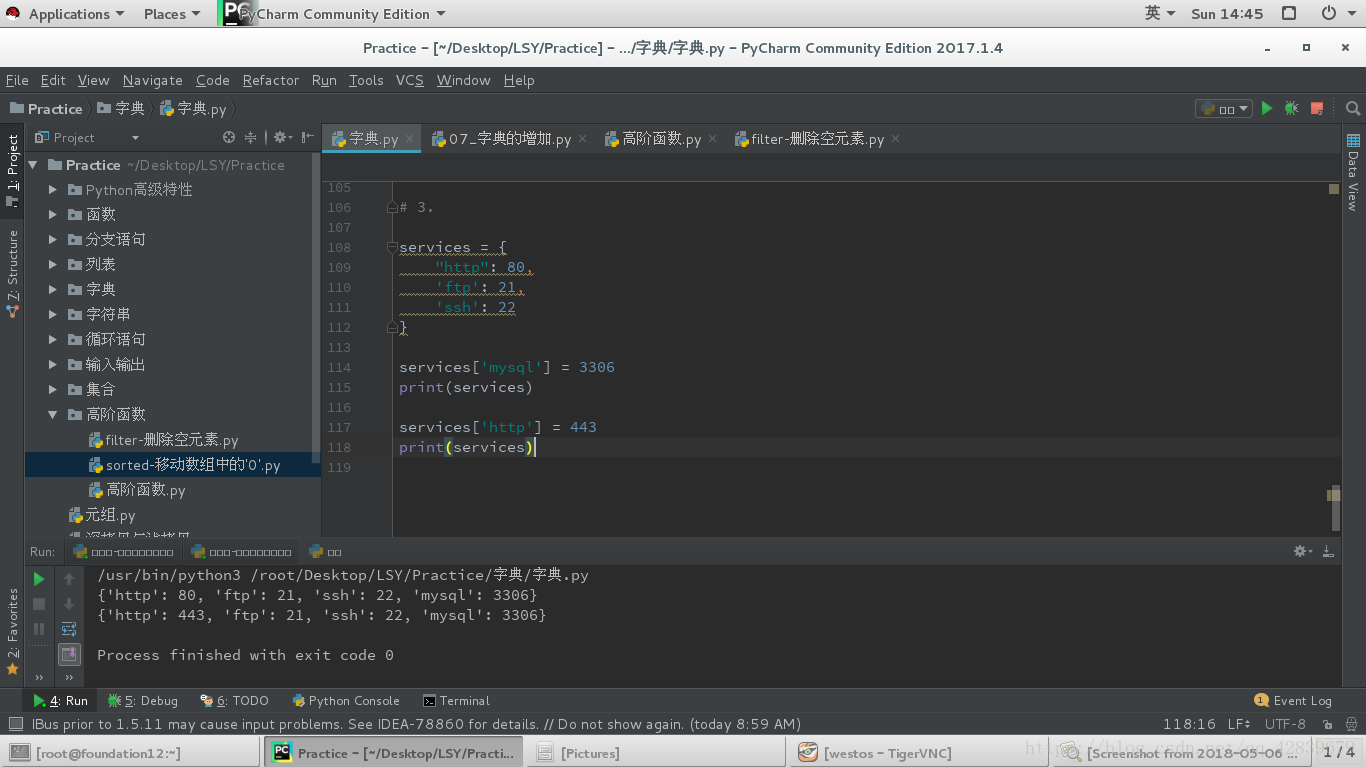The width and height of the screenshot is (1366, 768).
Task: Click the down-arrow icon in Run panel
Action: (69, 604)
